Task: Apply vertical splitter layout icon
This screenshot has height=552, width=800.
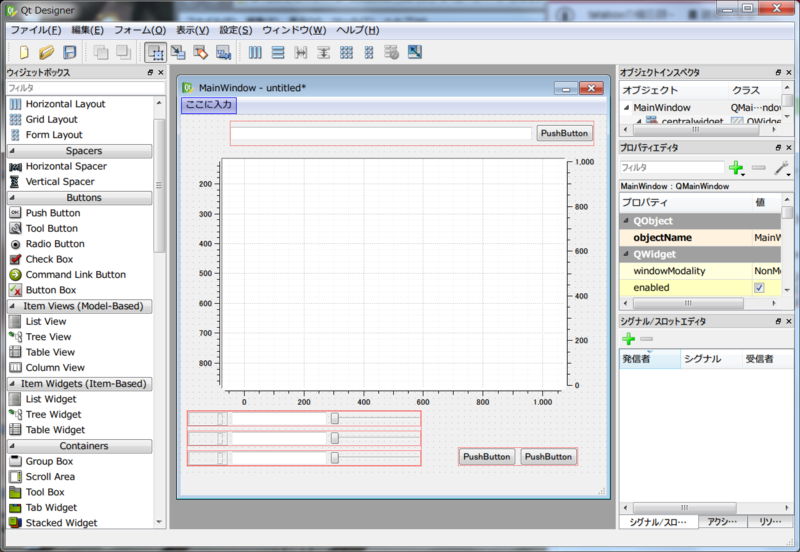Action: (323, 52)
